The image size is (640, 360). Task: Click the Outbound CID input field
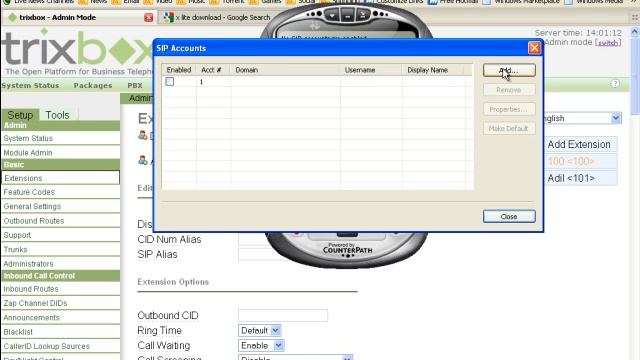click(x=283, y=315)
